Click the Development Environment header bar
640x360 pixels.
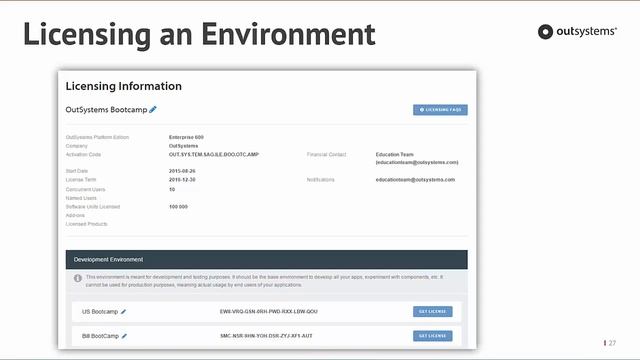[267, 260]
